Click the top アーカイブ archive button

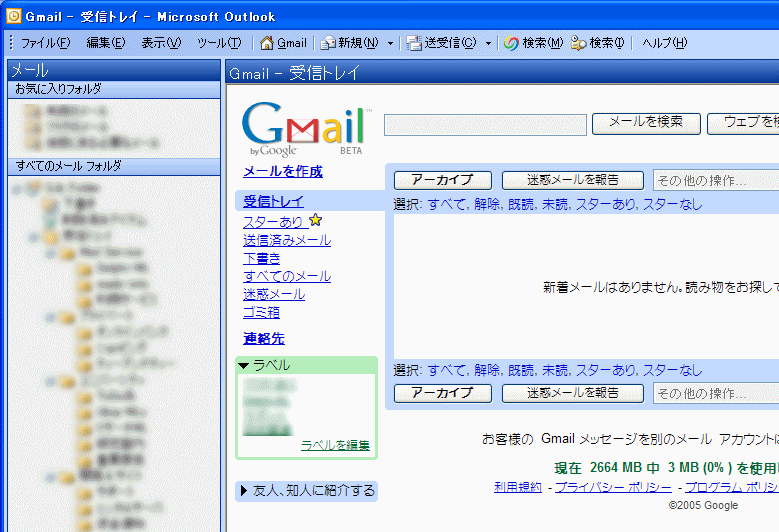[443, 180]
